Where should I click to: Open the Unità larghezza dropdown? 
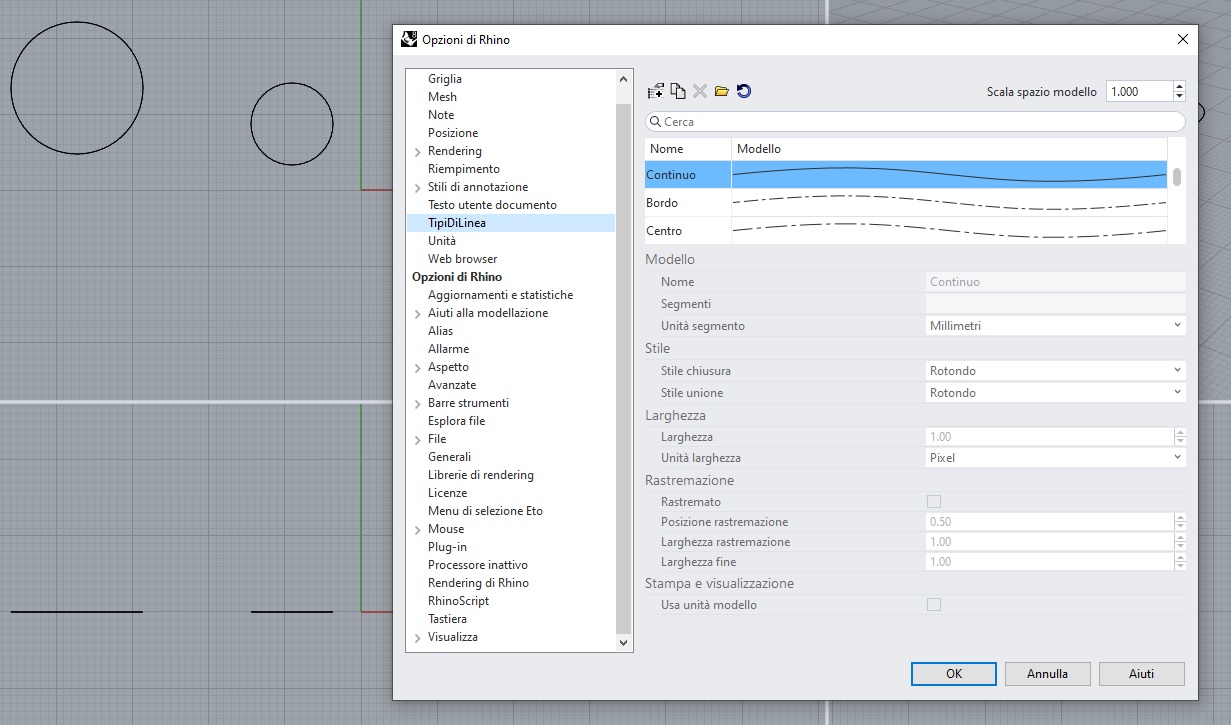[1055, 458]
